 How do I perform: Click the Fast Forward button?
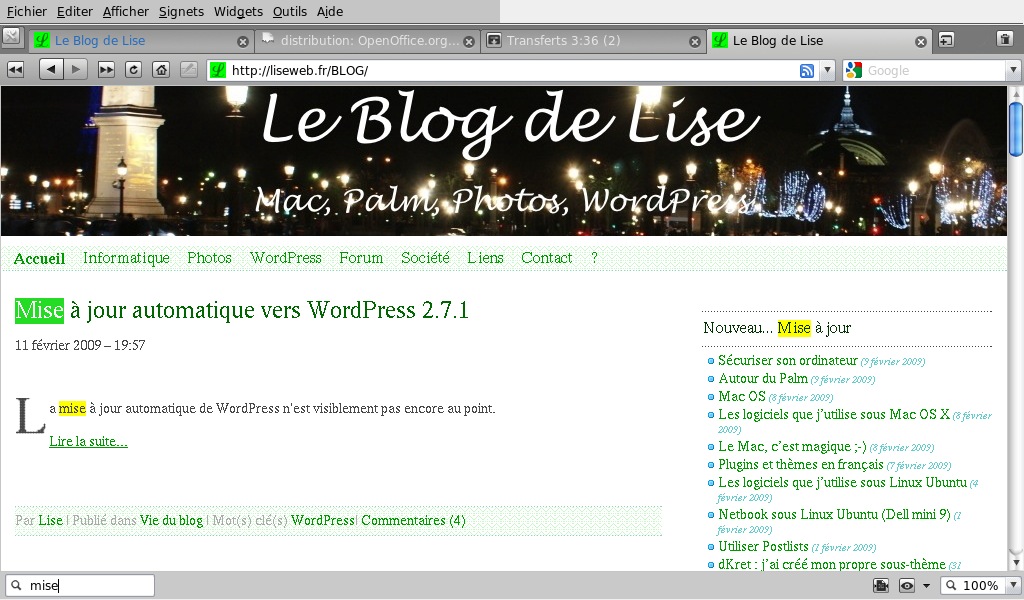click(x=106, y=70)
